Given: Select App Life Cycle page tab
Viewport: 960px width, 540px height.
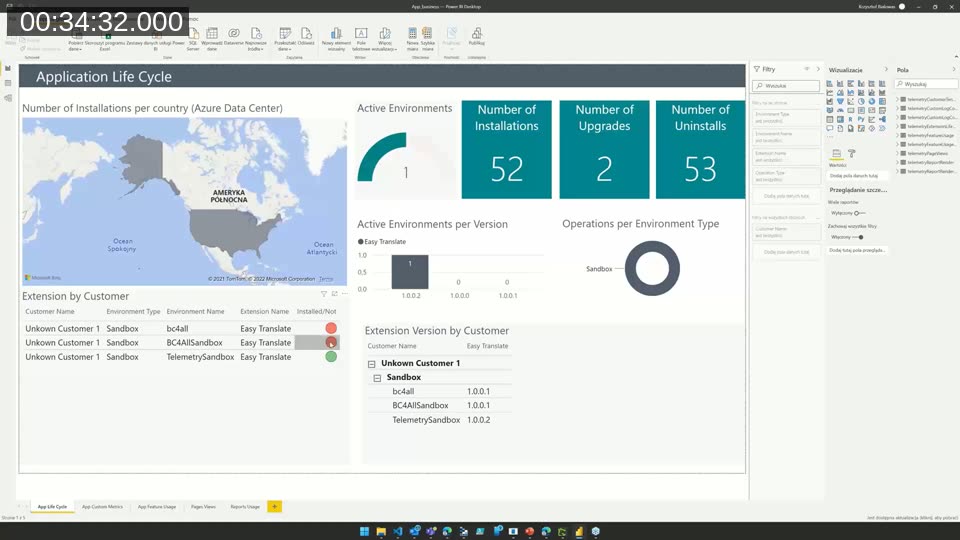Looking at the screenshot, I should [52, 507].
